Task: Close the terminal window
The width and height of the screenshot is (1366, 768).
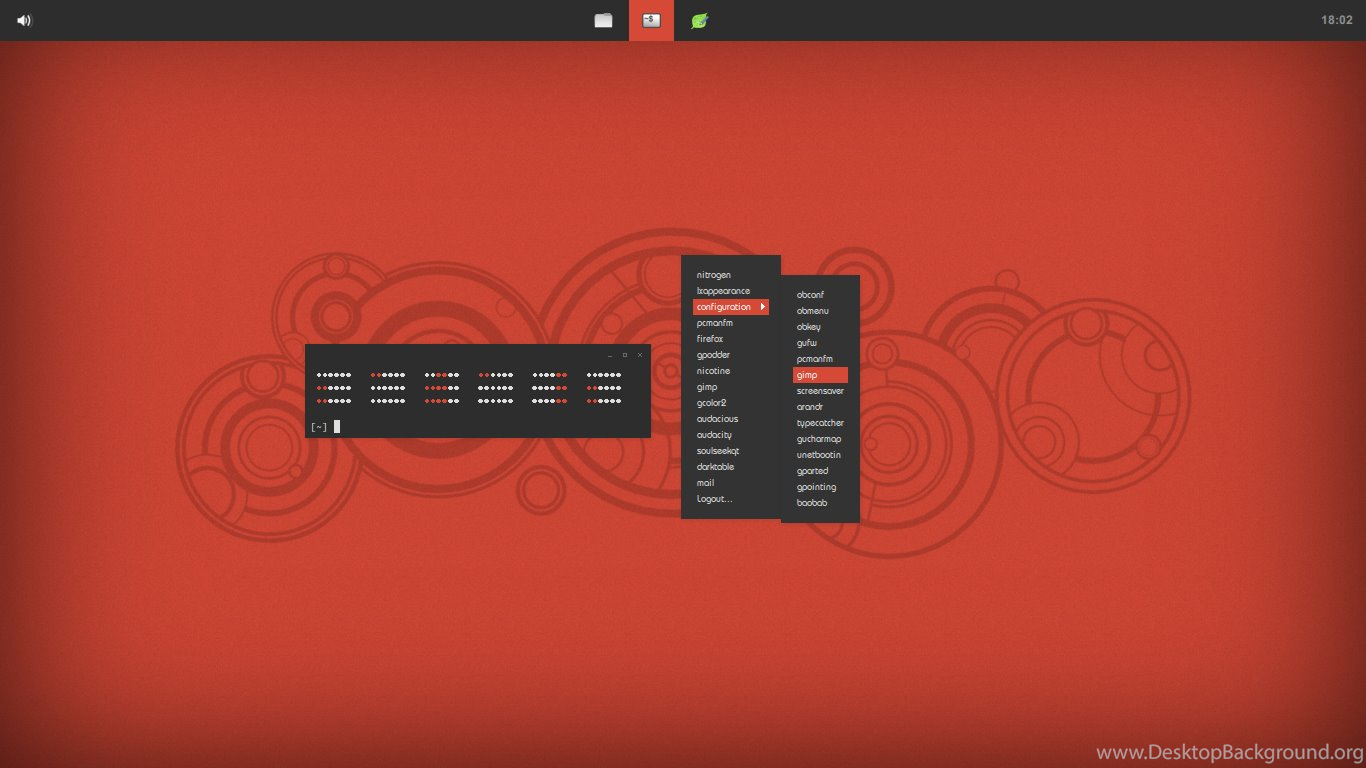Action: (x=640, y=354)
